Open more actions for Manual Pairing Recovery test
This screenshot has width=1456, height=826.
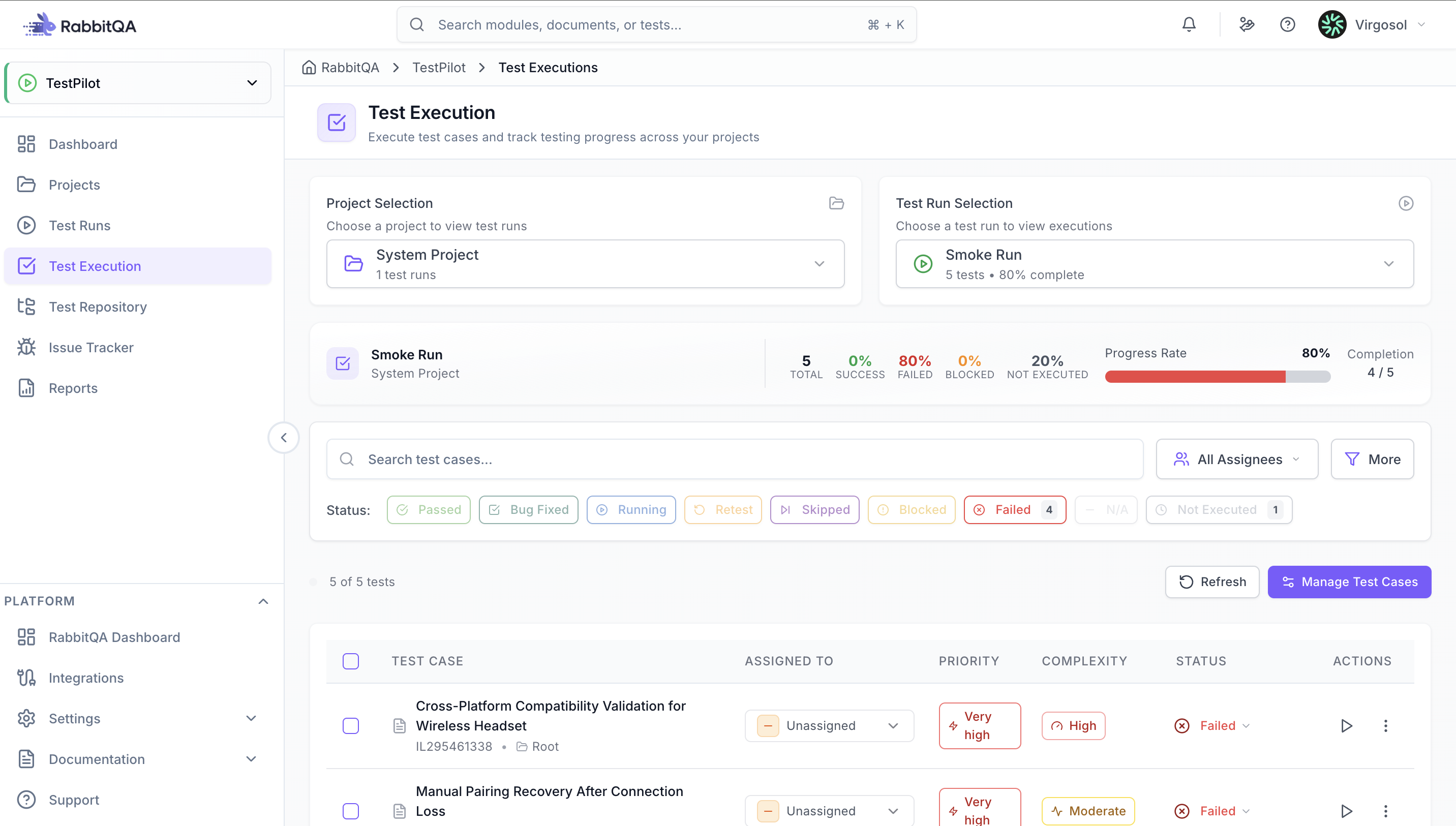[1386, 811]
